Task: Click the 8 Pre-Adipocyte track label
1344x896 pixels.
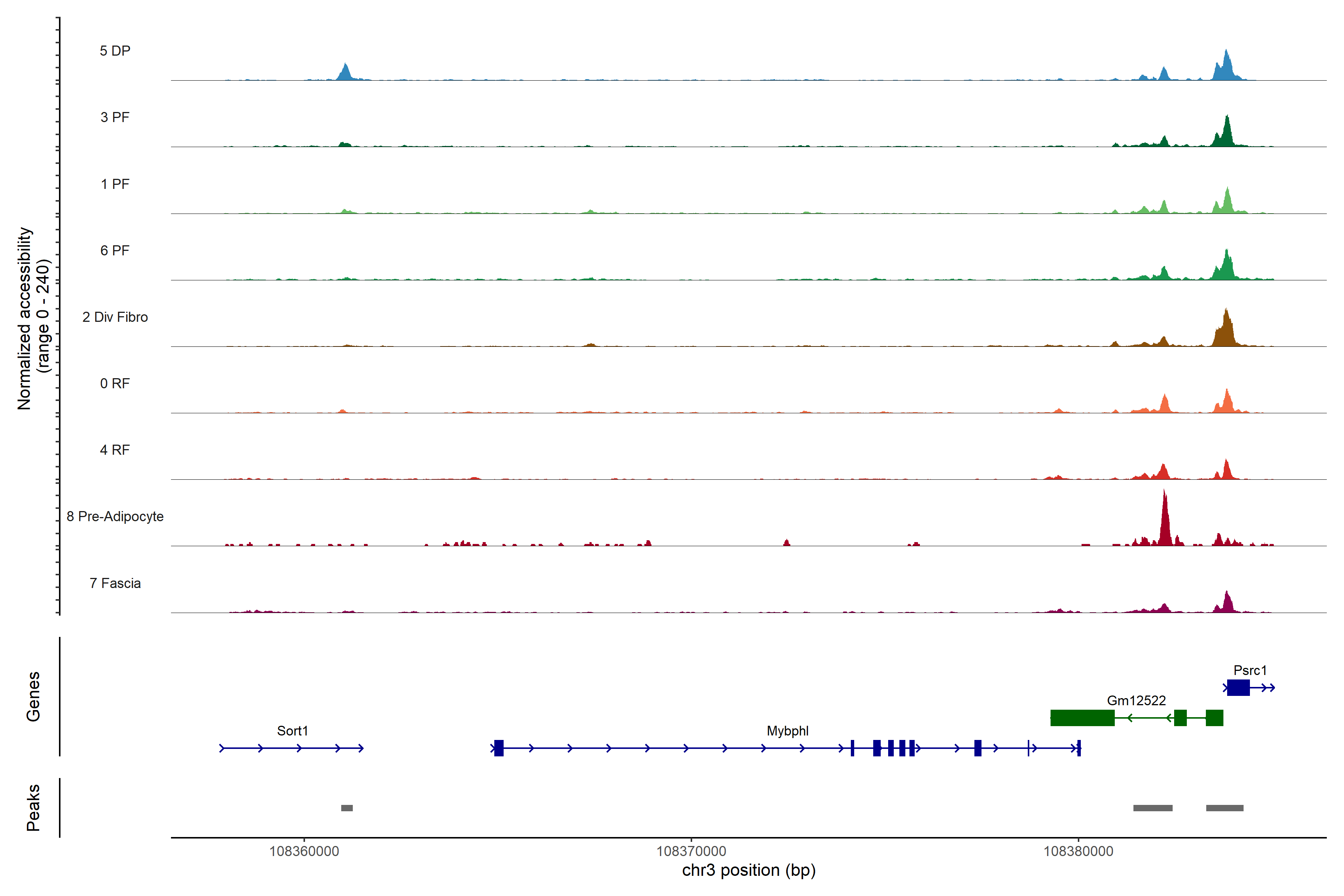Action: click(115, 517)
